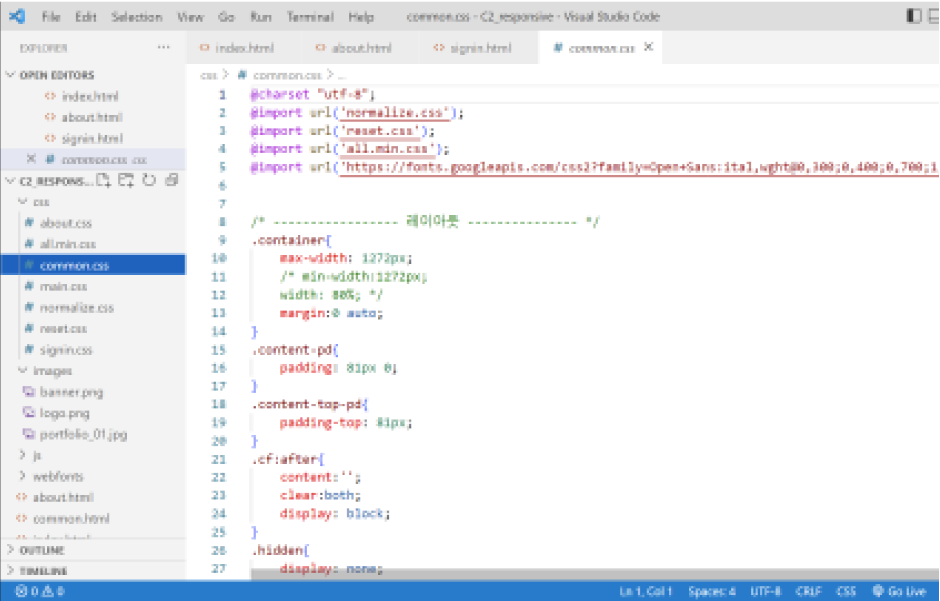Click line 16 padding declaration
Image resolution: width=940 pixels, height=601 pixels.
click(338, 368)
